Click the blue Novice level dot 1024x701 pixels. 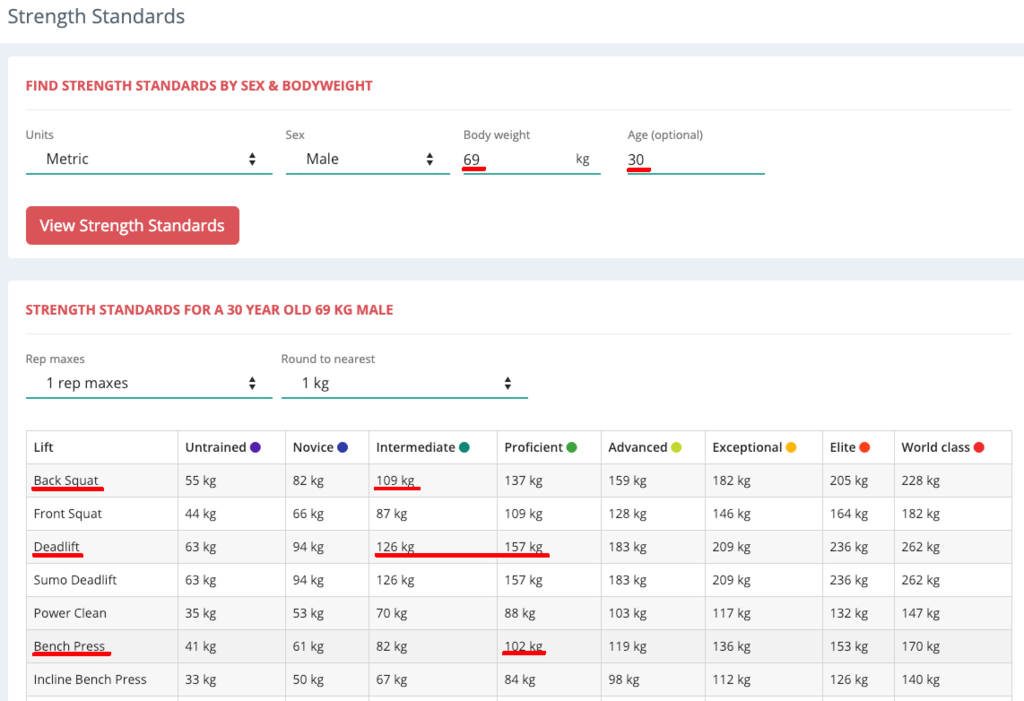[342, 448]
